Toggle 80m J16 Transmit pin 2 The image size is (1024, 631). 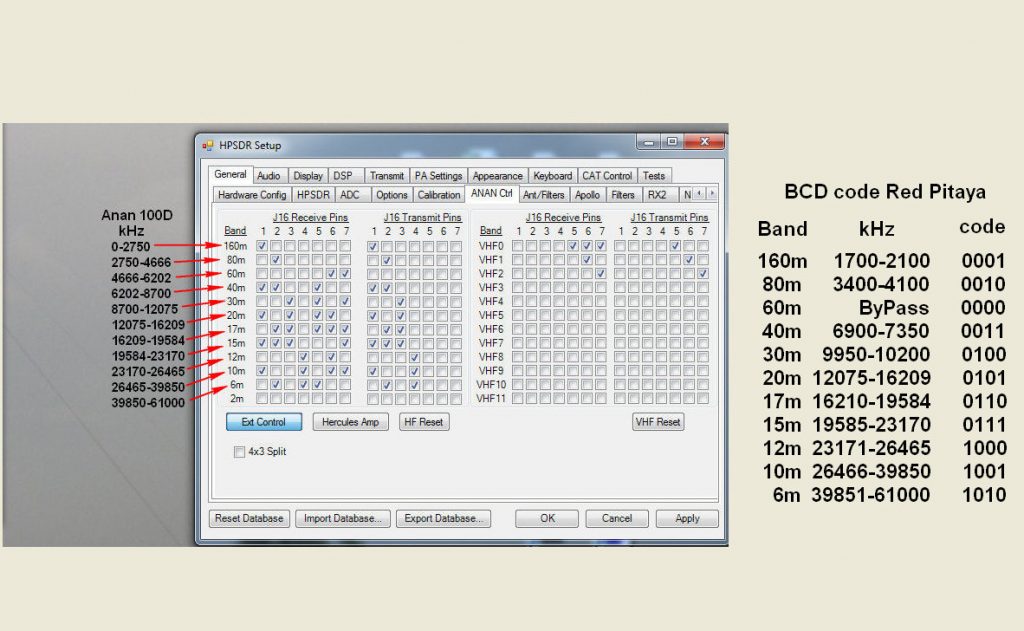tap(387, 260)
